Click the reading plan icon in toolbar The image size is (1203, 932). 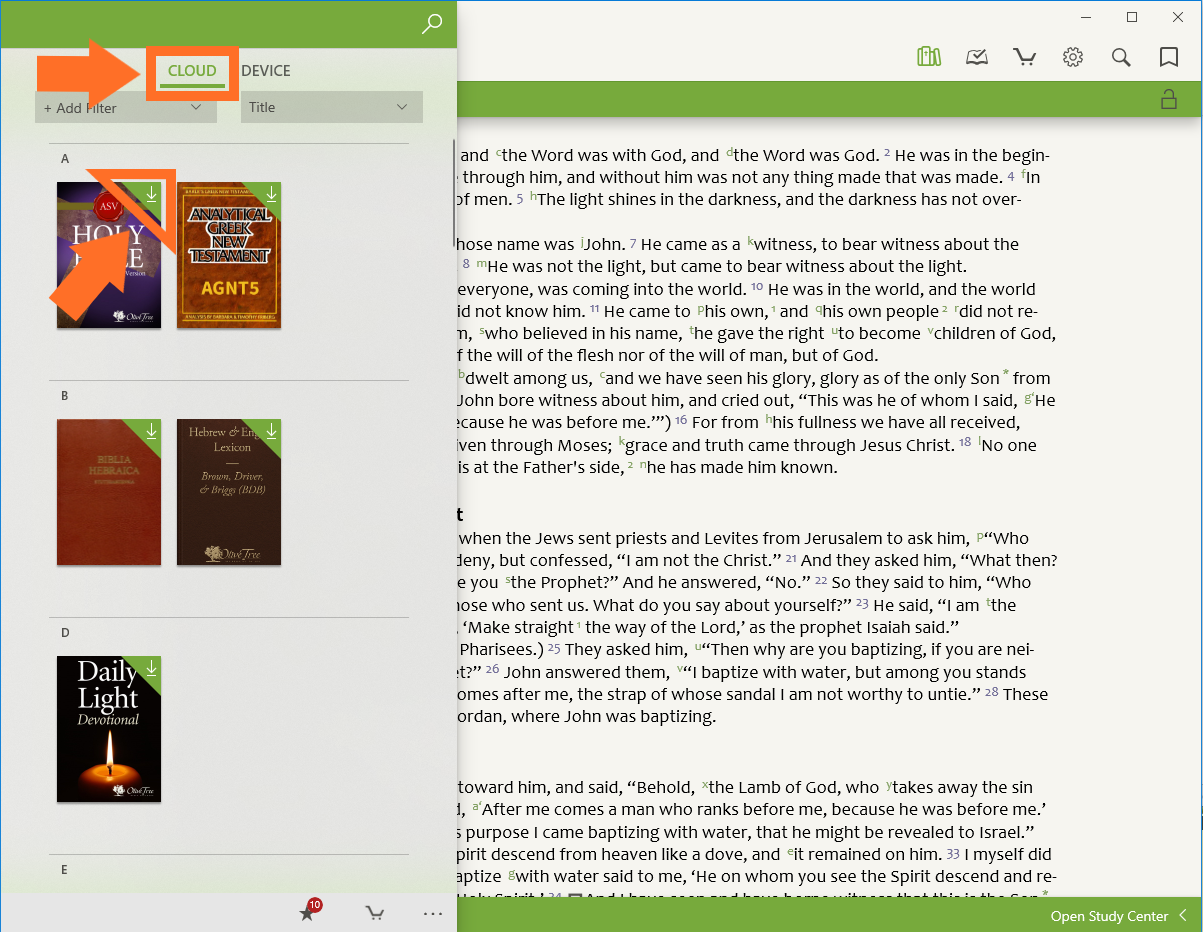(977, 57)
